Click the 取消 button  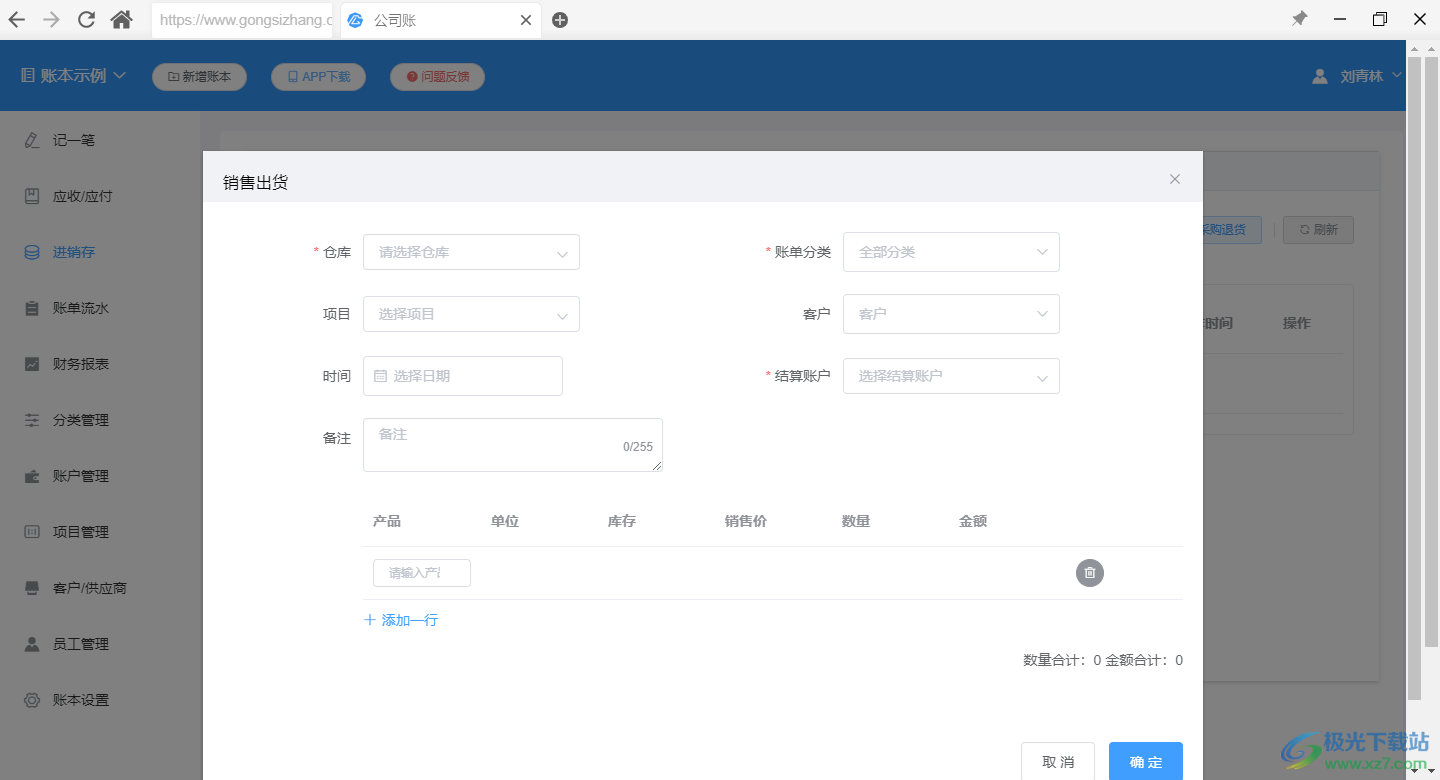(1058, 762)
